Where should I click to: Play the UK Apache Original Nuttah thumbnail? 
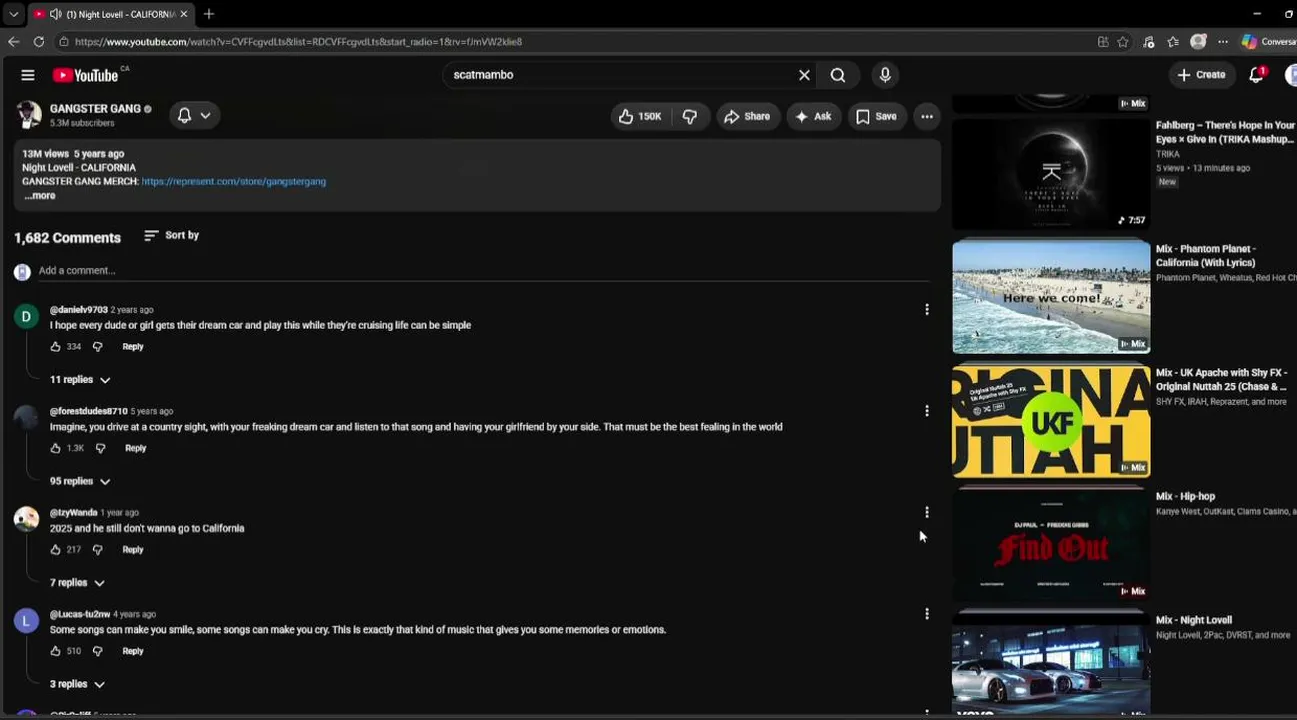(1051, 421)
